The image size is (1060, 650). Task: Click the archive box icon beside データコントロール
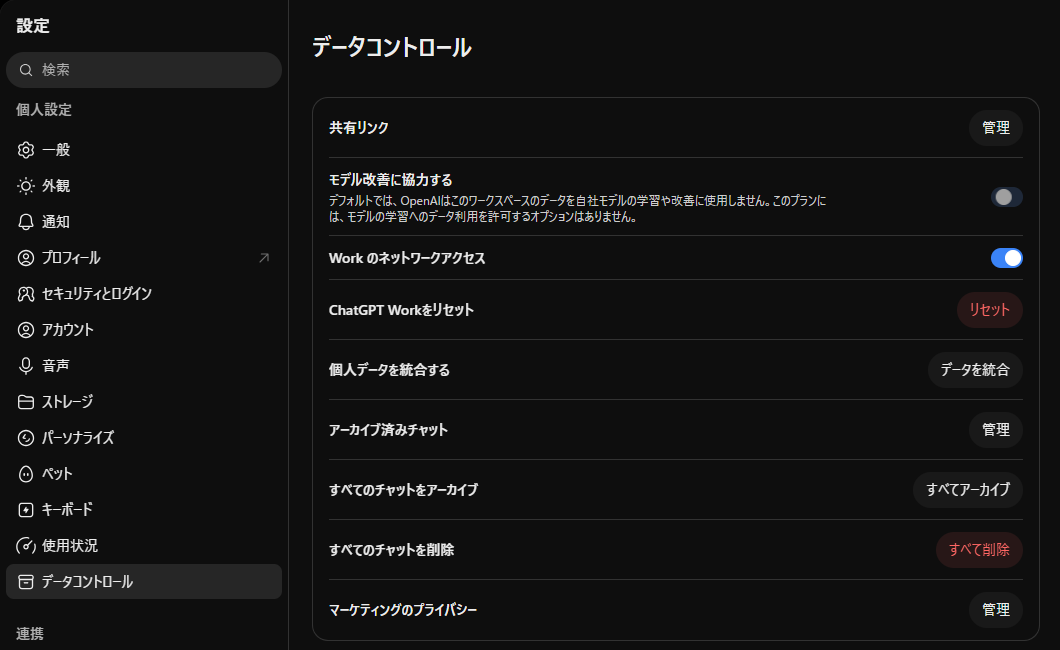26,582
